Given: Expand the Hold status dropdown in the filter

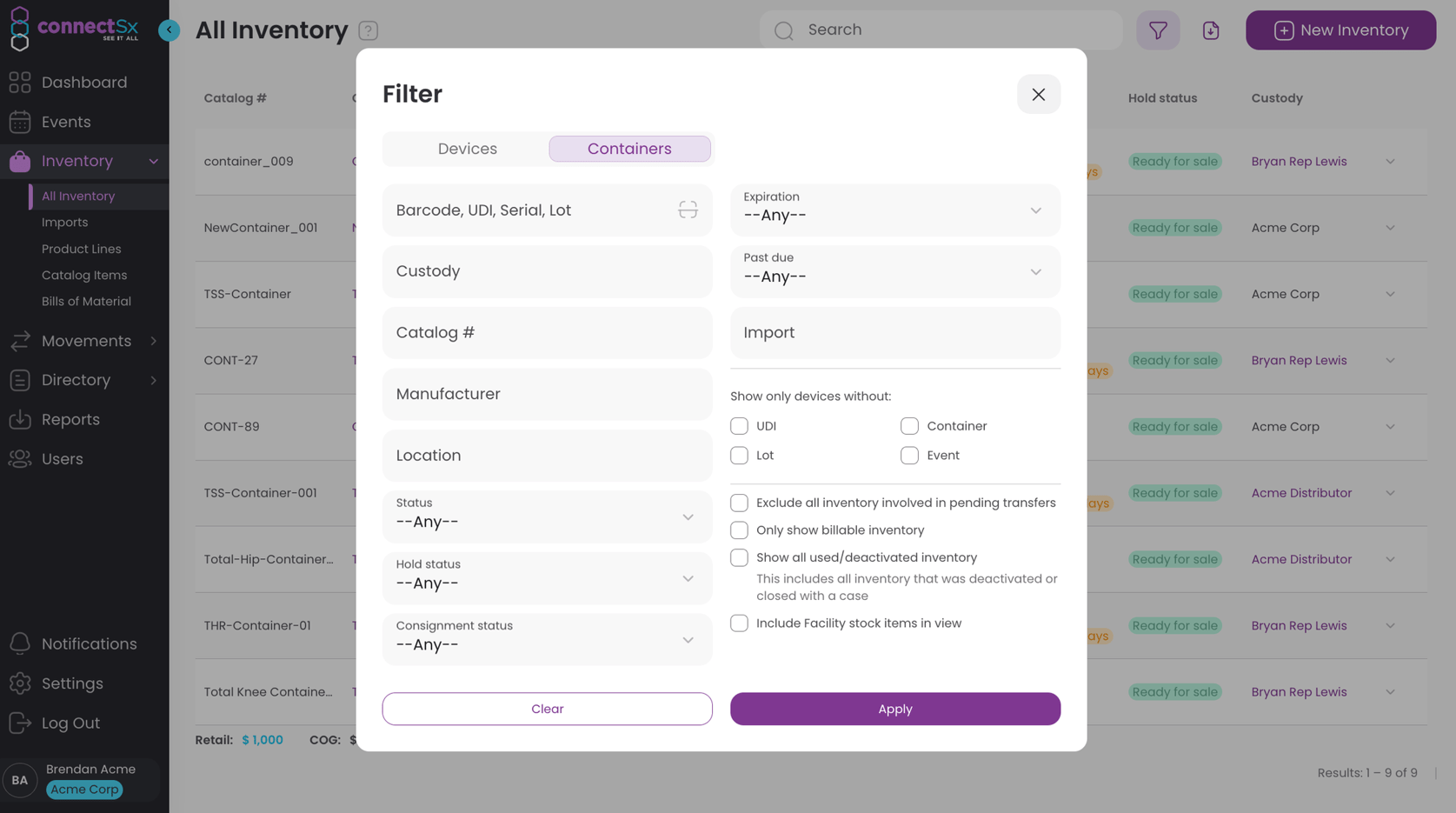Looking at the screenshot, I should [547, 577].
